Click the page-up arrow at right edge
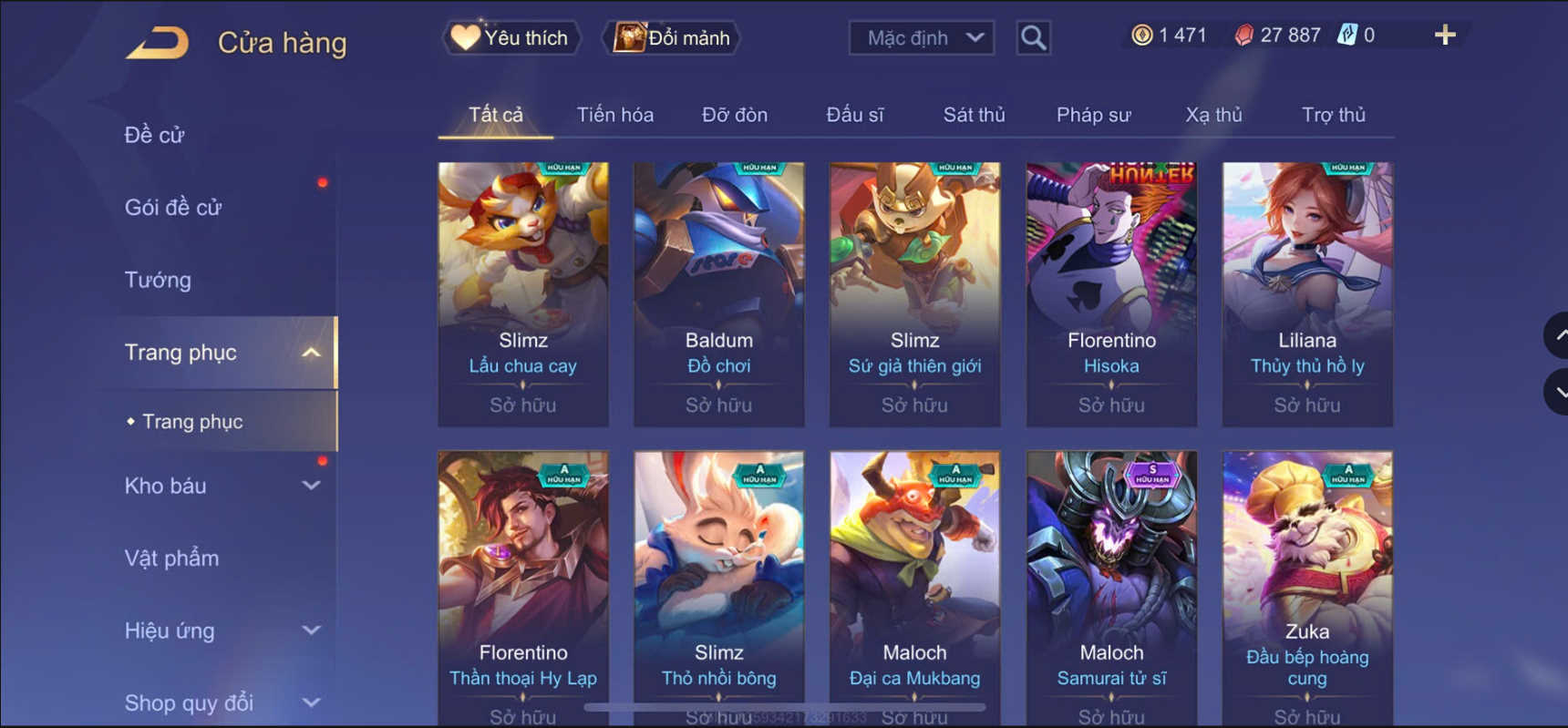 [x=1556, y=335]
